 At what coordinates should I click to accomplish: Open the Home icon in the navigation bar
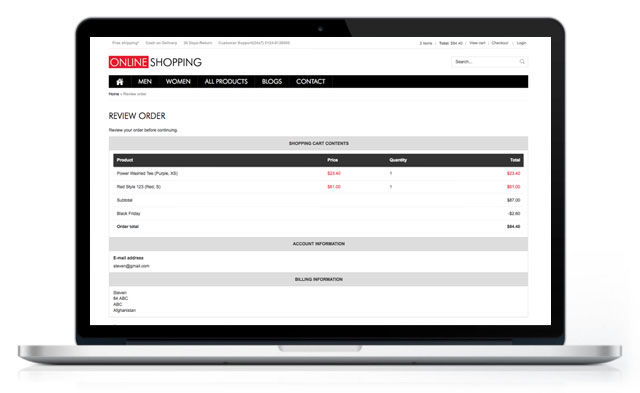point(120,82)
